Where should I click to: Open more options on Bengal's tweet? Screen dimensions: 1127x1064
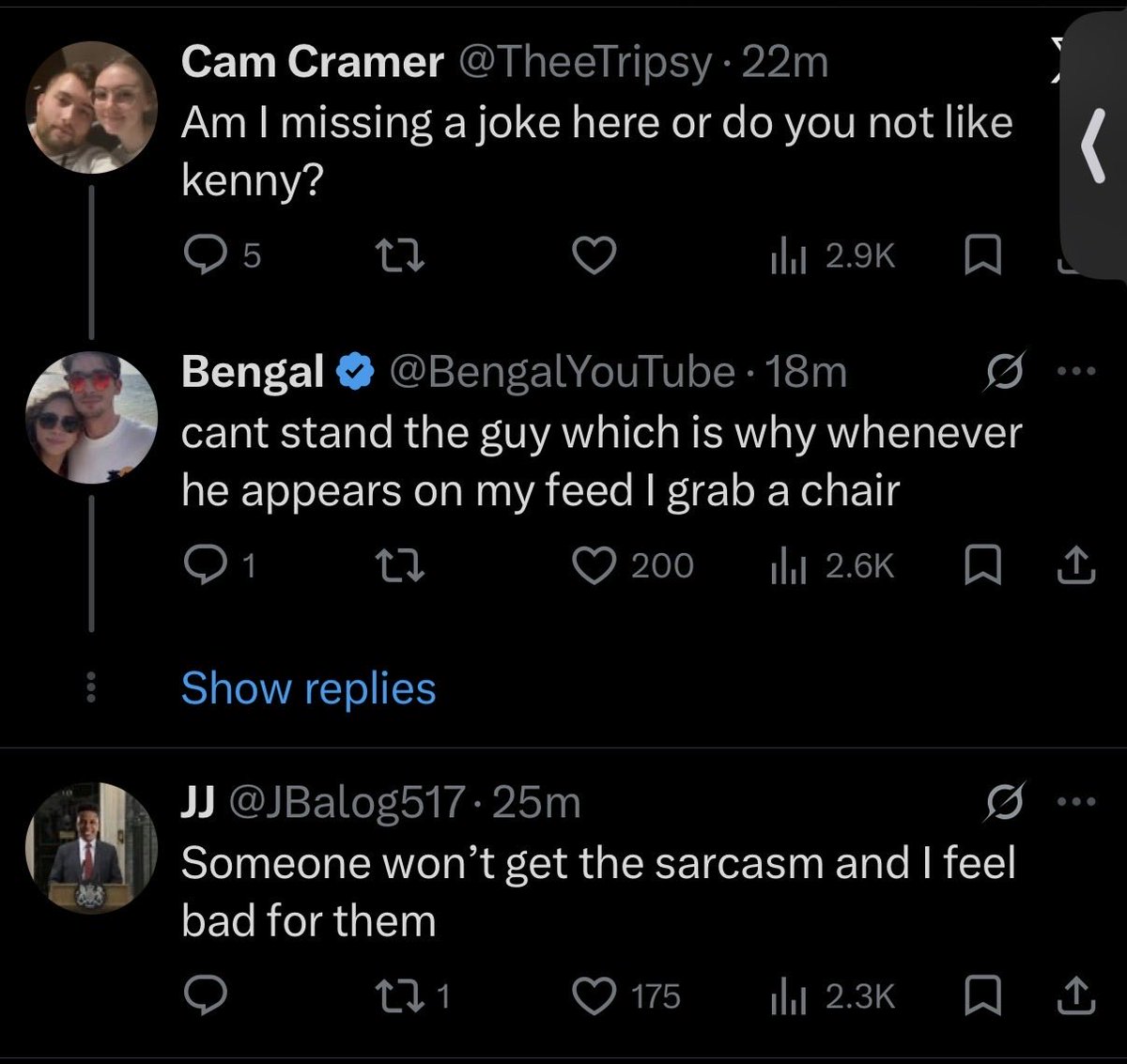point(1076,372)
